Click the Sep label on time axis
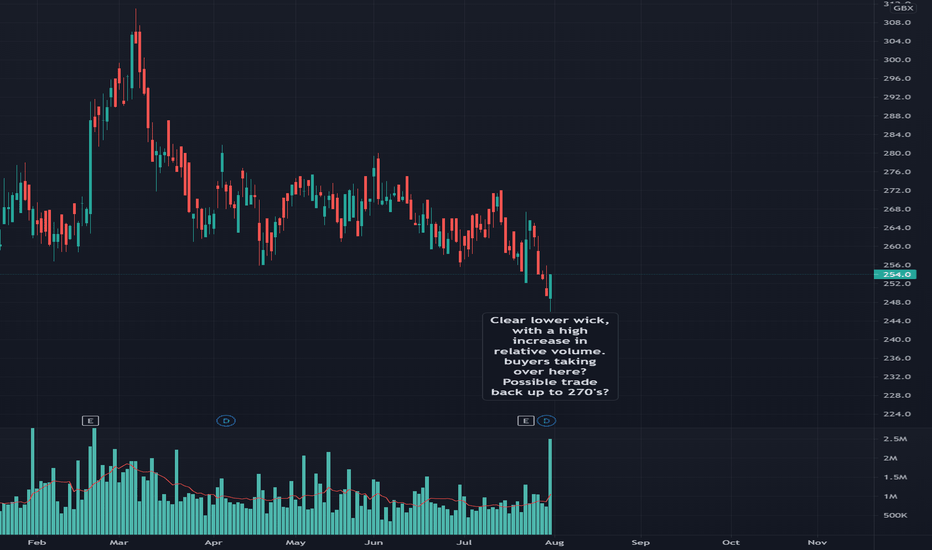The height and width of the screenshot is (550, 932). pos(641,542)
